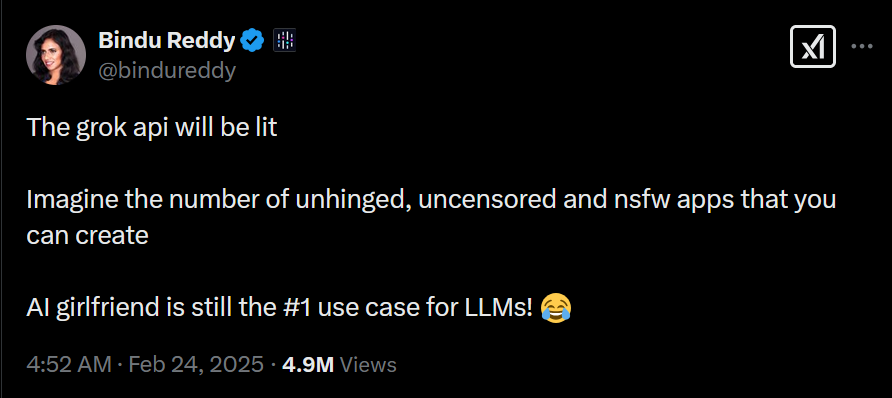Click the "nsfw apps" phrase
Screen dimensions: 892x398
[x=660, y=201]
